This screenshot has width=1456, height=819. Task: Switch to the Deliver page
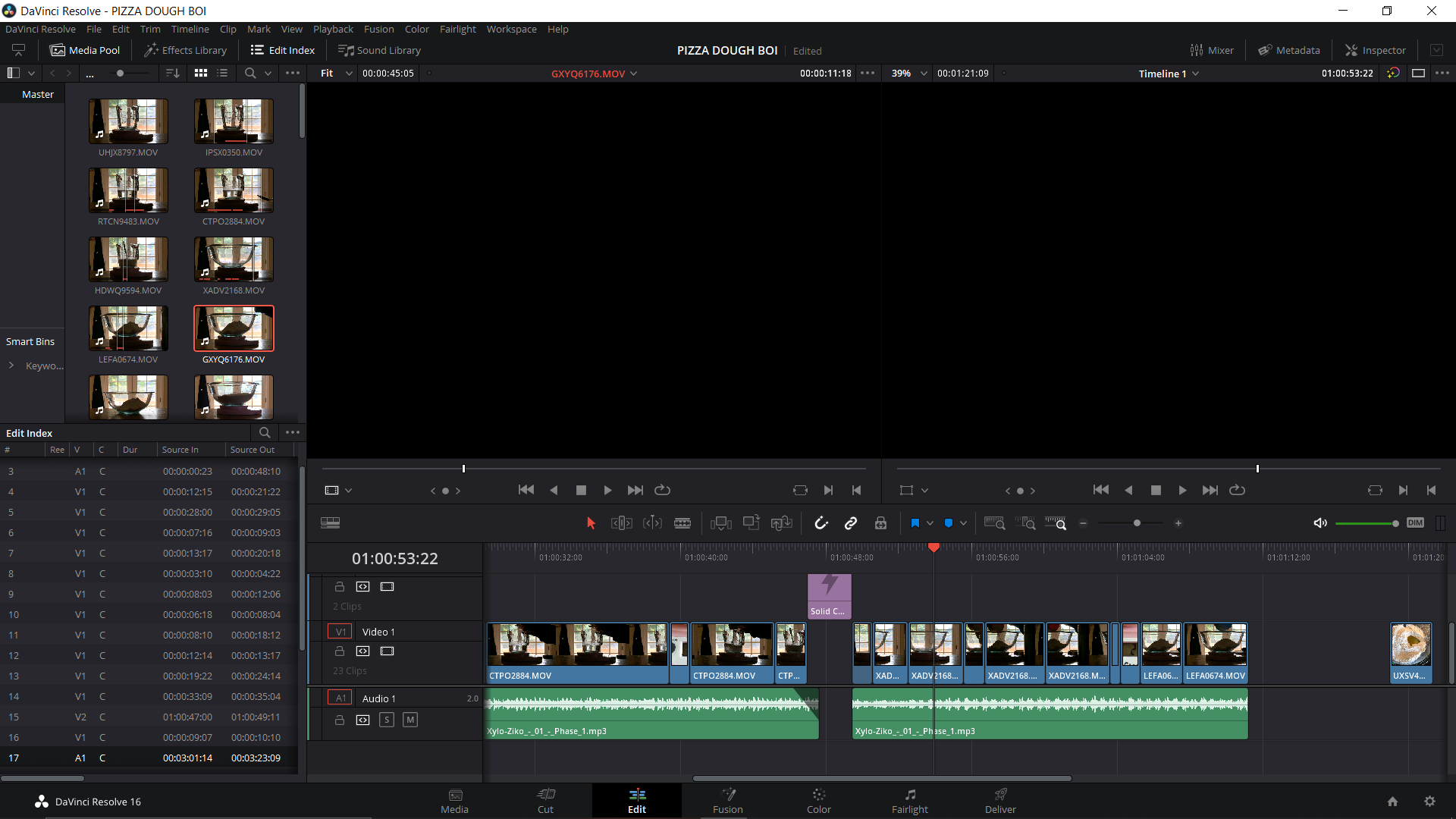tap(1000, 801)
